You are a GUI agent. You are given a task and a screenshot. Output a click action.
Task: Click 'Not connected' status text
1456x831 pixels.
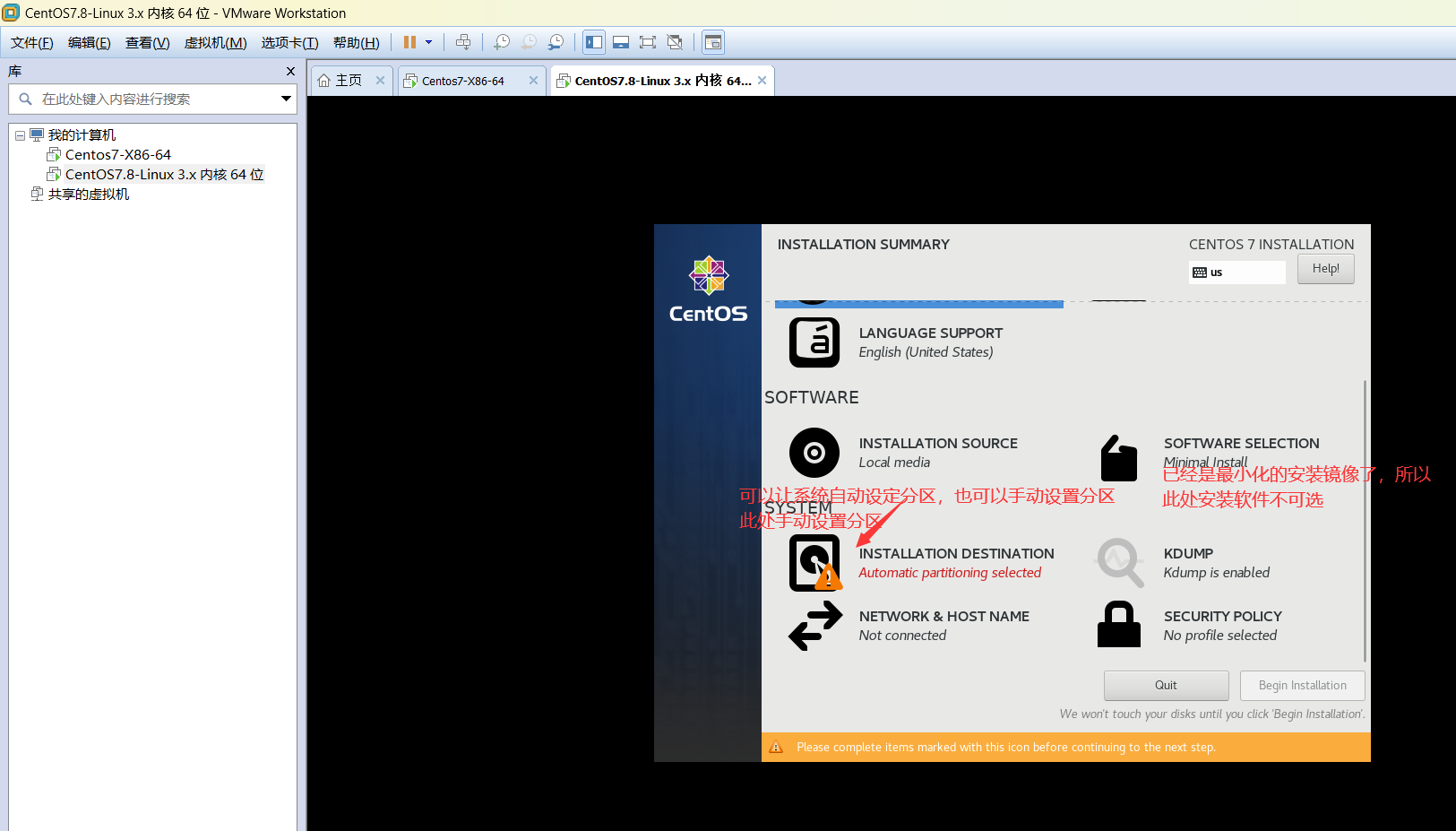(x=902, y=636)
